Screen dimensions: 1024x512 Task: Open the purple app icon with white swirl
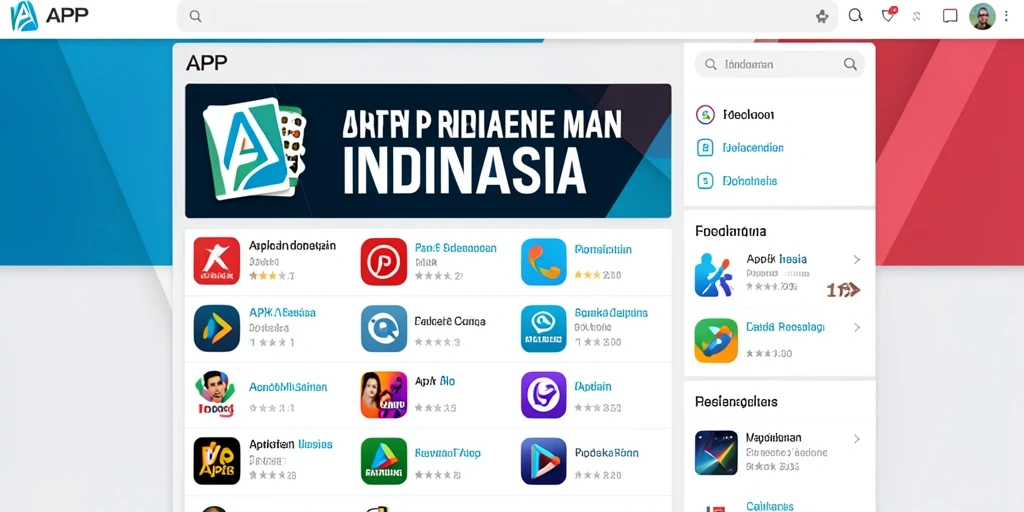coord(544,395)
